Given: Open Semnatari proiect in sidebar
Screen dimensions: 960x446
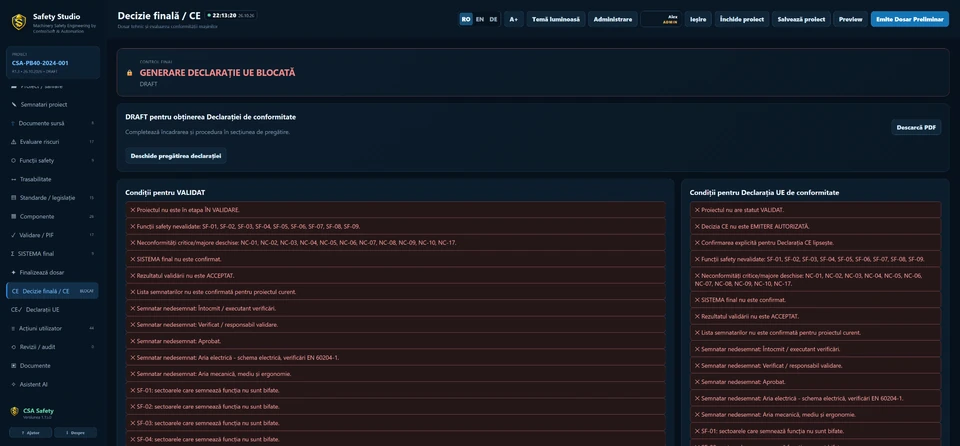Looking at the screenshot, I should click(53, 105).
